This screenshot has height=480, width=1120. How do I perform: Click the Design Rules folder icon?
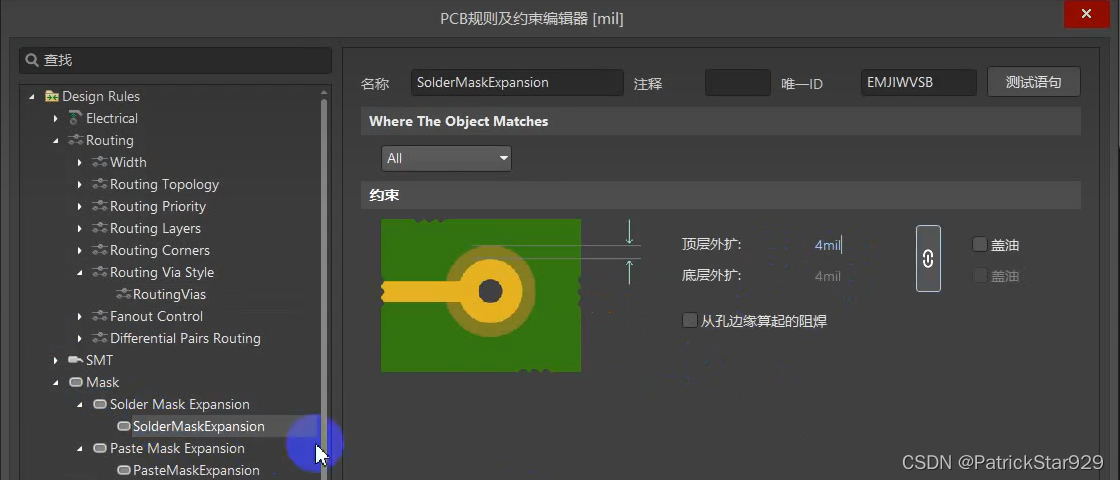point(51,96)
